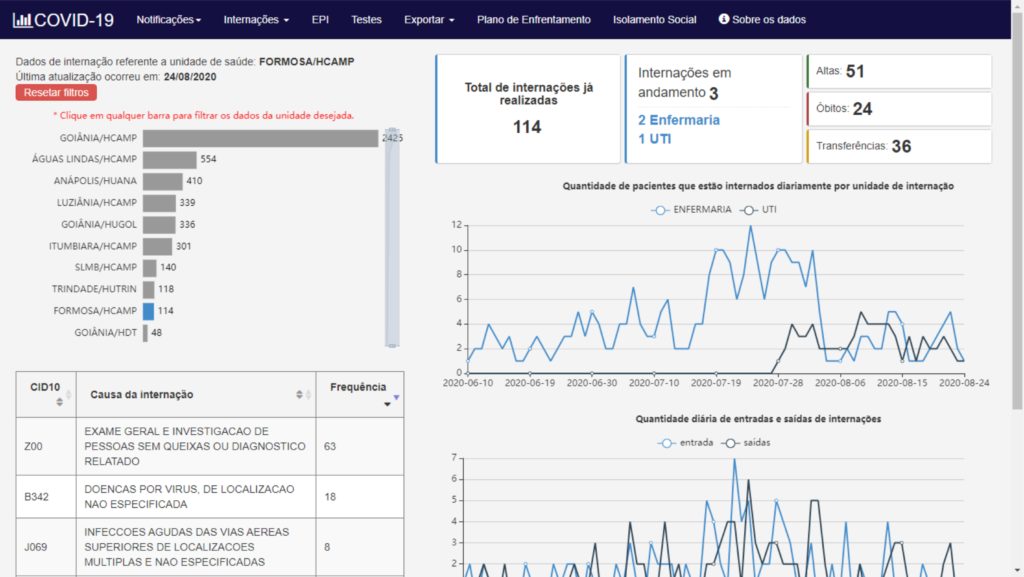1024x577 pixels.
Task: Click the info icon beside Sobre os dados
Action: [724, 19]
